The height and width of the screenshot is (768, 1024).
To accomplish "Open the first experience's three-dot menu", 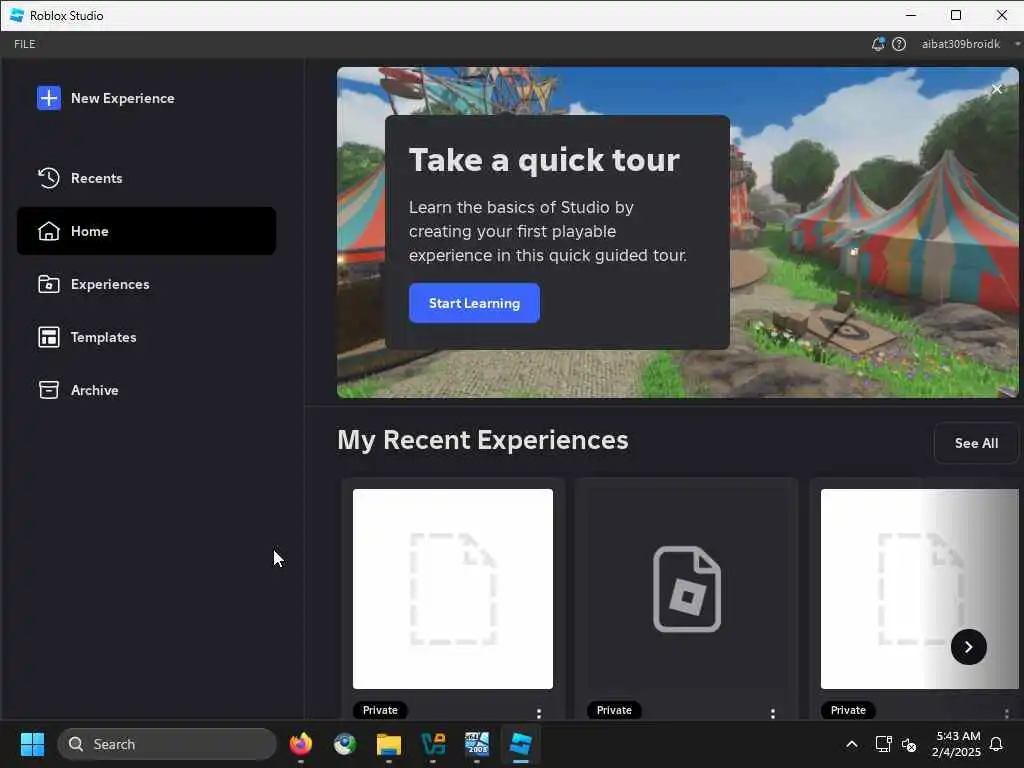I will pos(539,713).
